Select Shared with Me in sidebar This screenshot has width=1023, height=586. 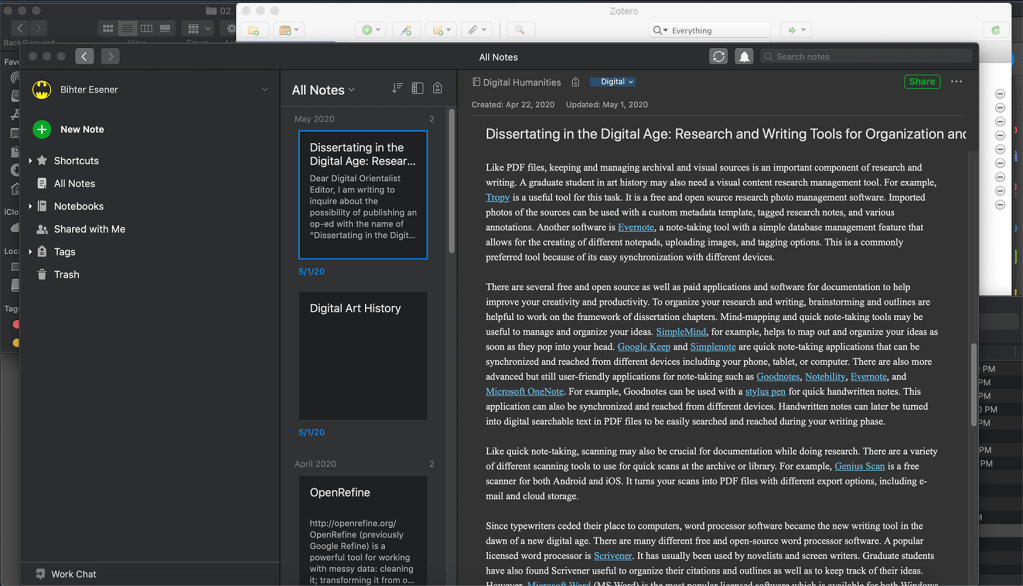click(x=89, y=229)
